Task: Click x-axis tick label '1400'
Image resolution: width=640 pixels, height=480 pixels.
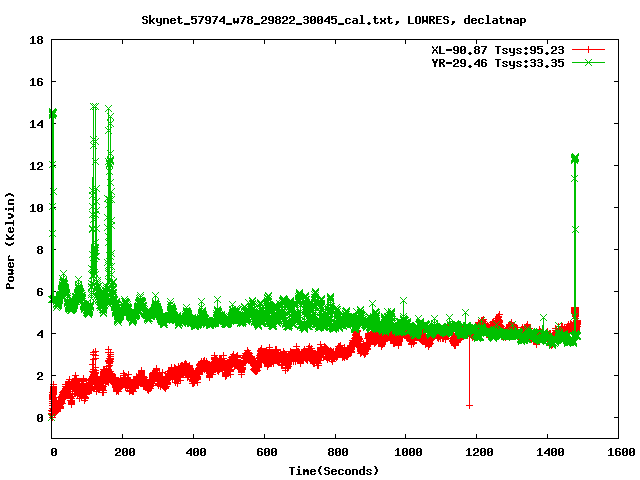Action: (550, 452)
